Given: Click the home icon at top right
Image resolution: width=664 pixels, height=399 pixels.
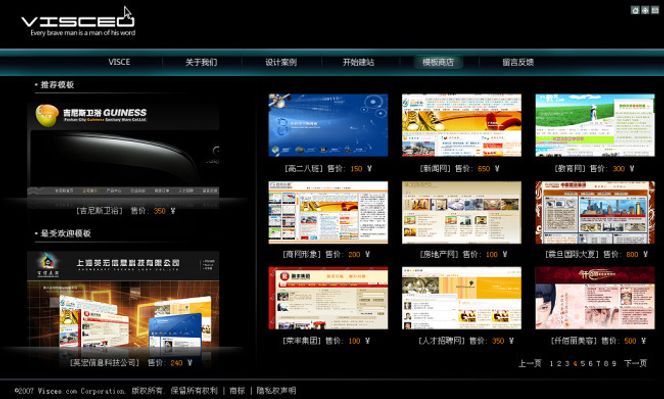Looking at the screenshot, I should (x=635, y=10).
